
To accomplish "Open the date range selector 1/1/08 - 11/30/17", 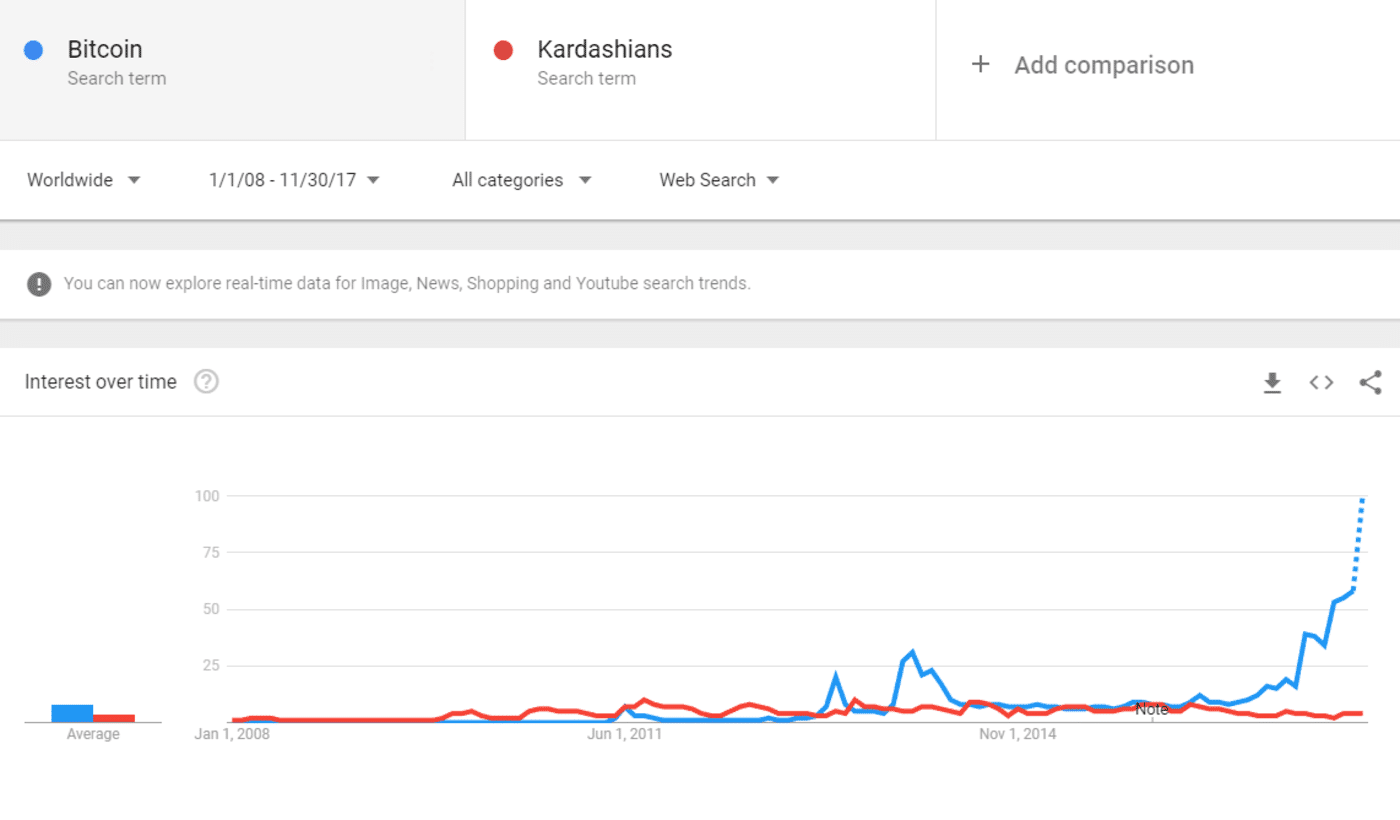I will (293, 180).
